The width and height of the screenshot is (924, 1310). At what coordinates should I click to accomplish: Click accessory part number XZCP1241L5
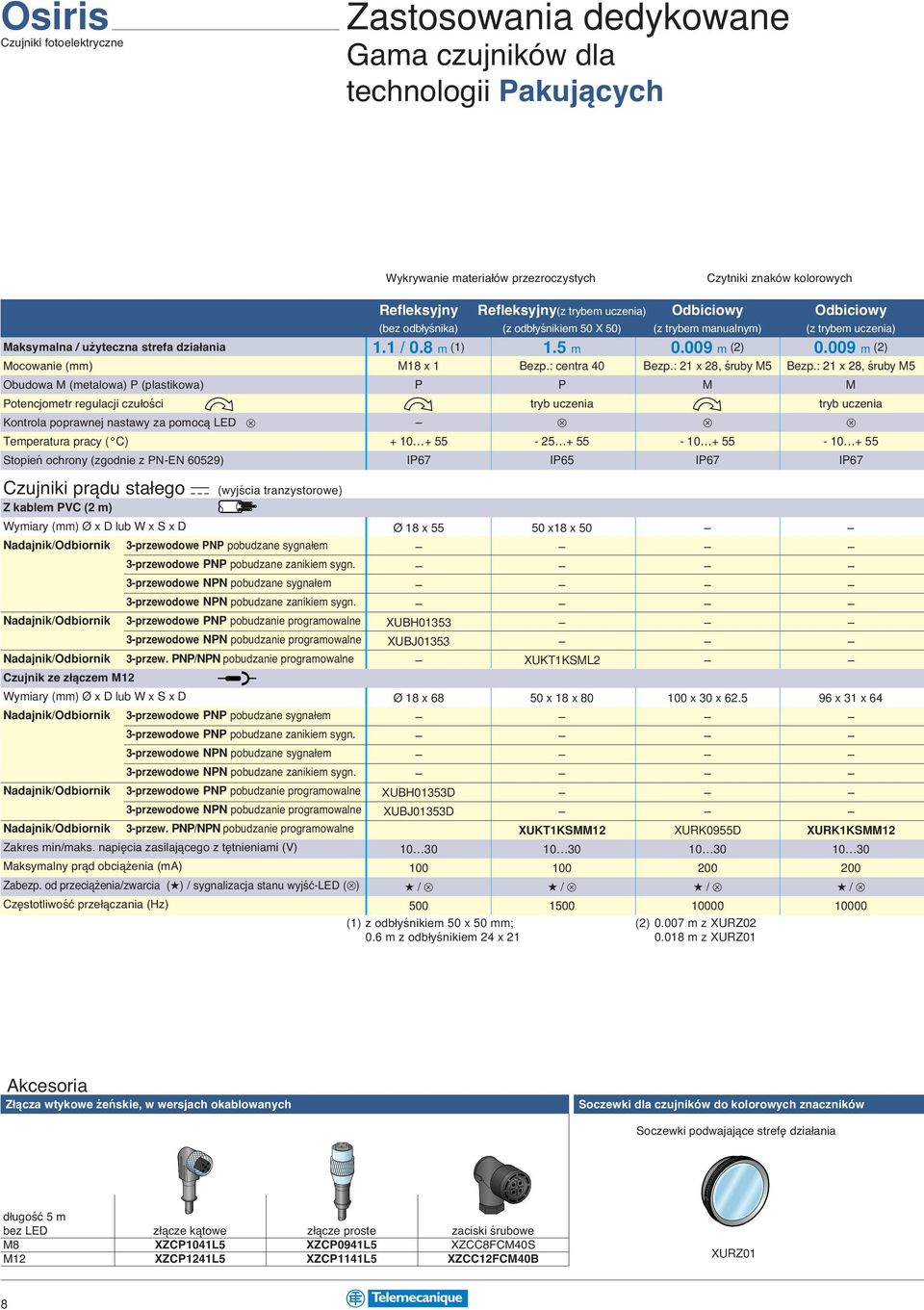tap(191, 1259)
